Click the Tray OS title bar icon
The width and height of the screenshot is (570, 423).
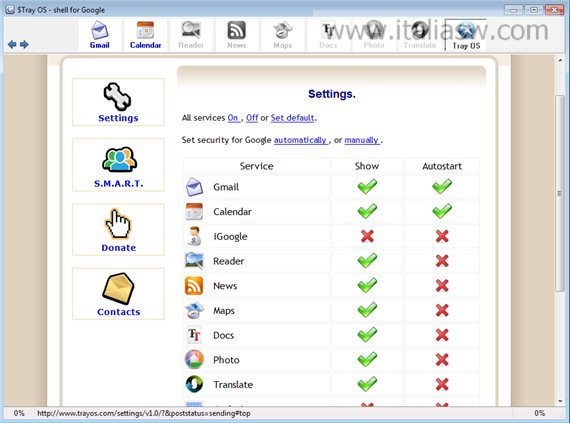click(x=10, y=9)
